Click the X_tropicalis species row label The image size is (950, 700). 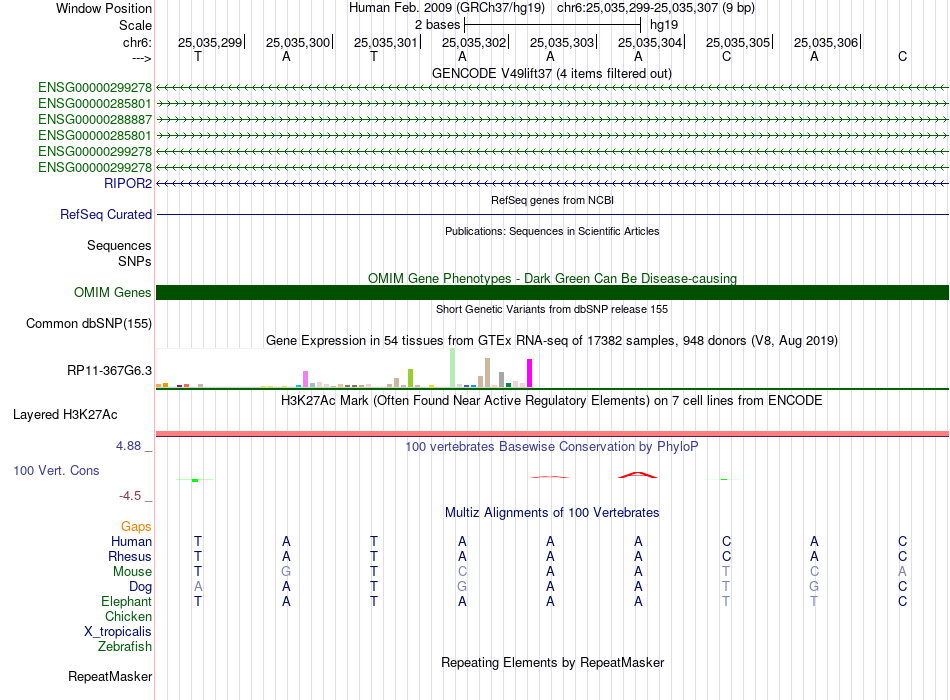point(118,632)
